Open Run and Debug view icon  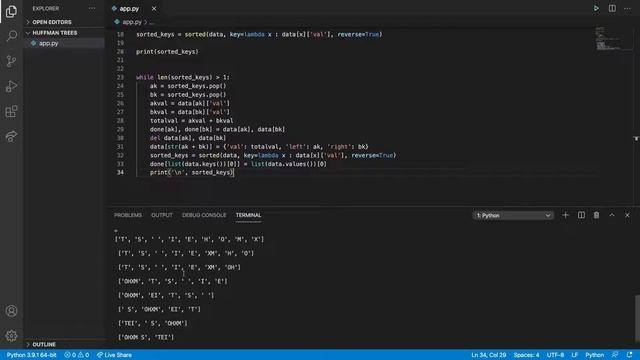[x=11, y=86]
